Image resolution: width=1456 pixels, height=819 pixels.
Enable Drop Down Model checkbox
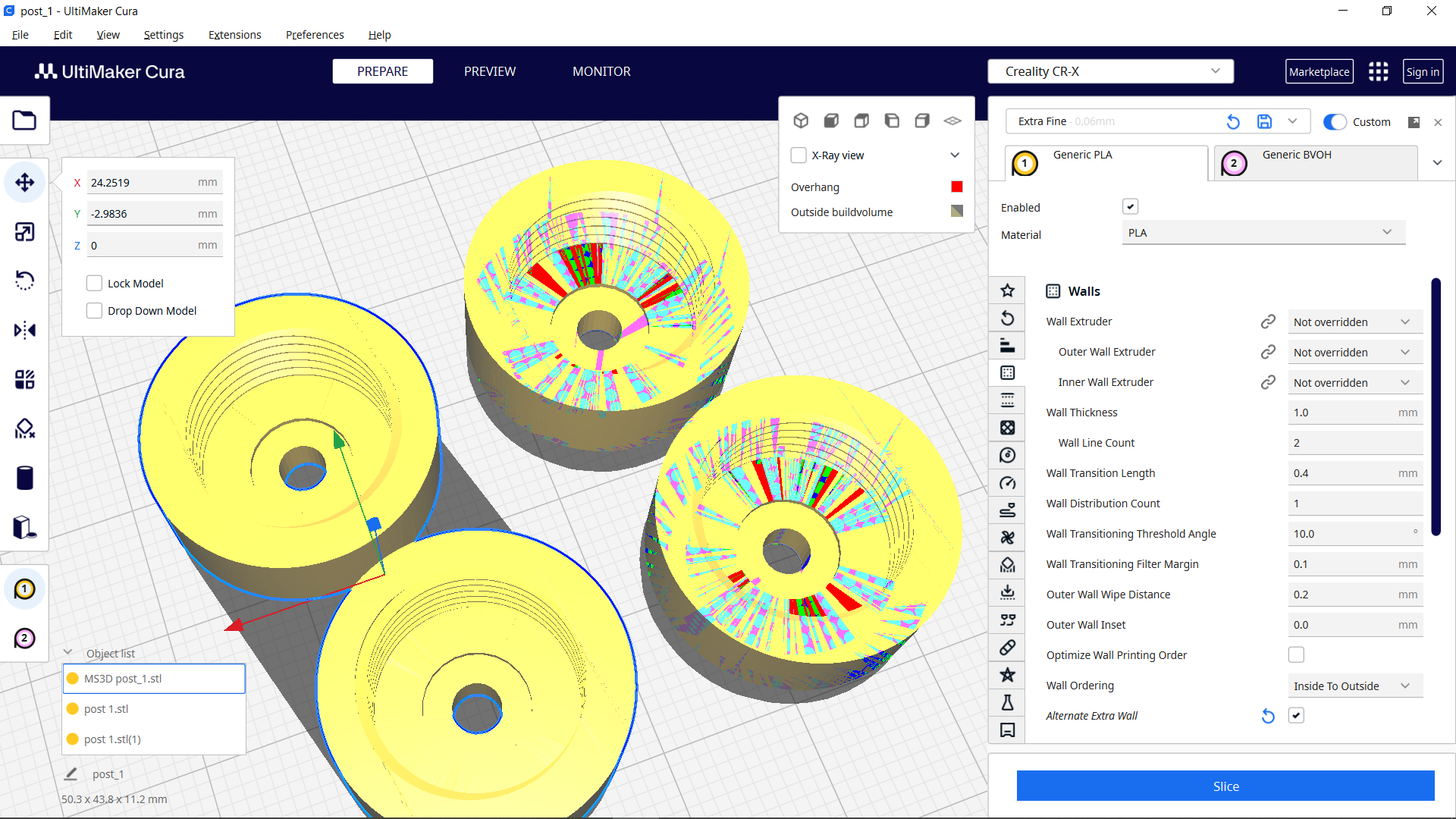point(94,311)
